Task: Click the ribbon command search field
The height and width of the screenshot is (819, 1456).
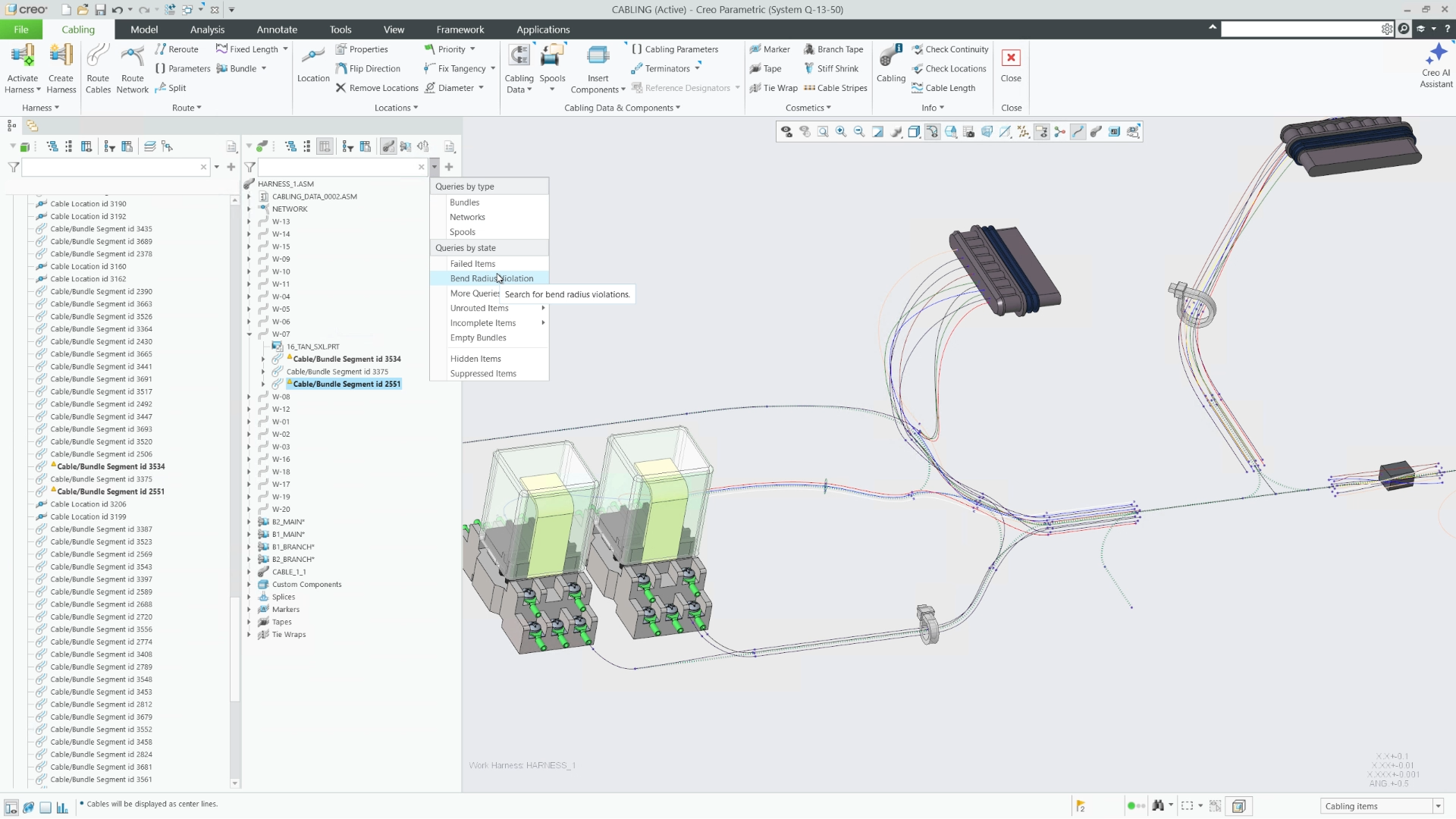Action: [x=1301, y=29]
